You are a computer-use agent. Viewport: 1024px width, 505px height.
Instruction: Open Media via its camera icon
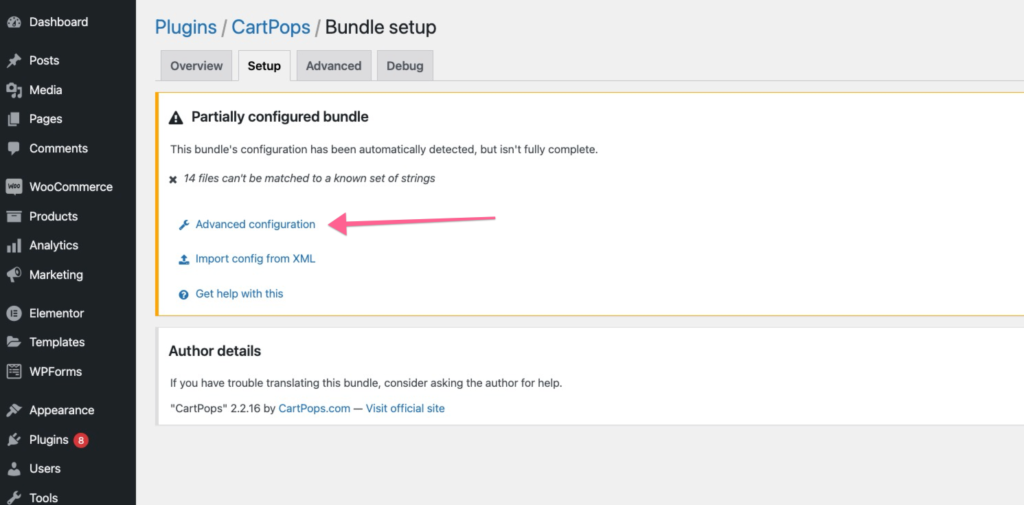click(14, 90)
